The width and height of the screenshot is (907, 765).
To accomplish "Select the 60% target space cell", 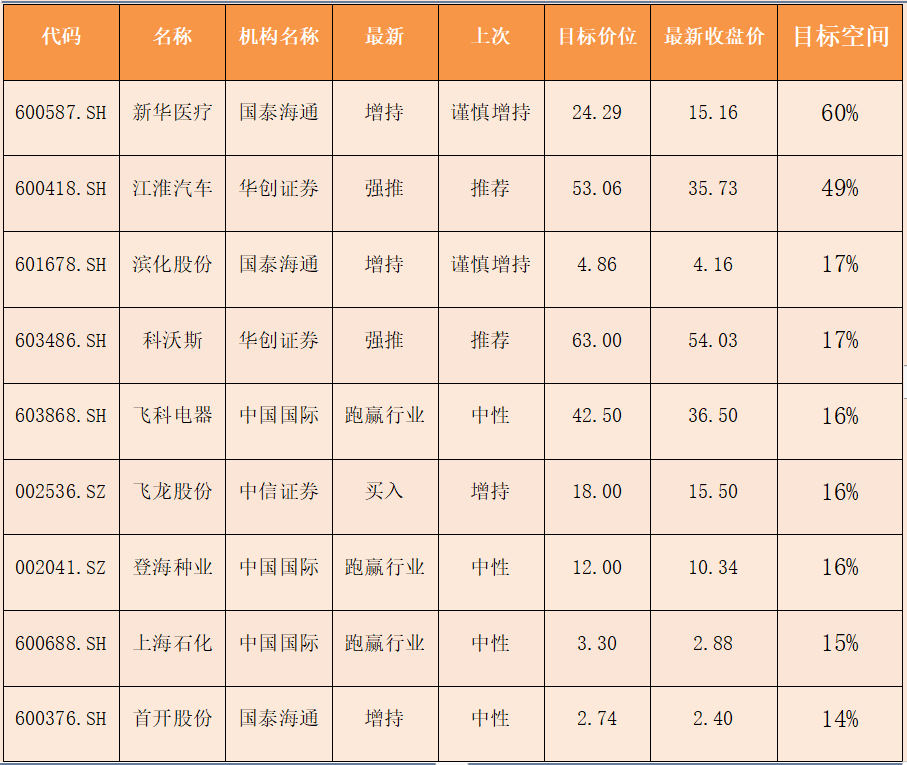I will click(x=840, y=113).
